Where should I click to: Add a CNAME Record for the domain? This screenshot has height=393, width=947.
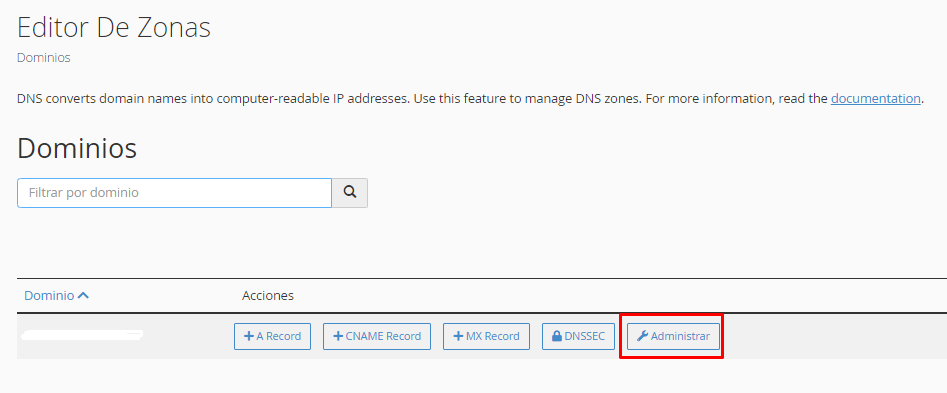(377, 336)
